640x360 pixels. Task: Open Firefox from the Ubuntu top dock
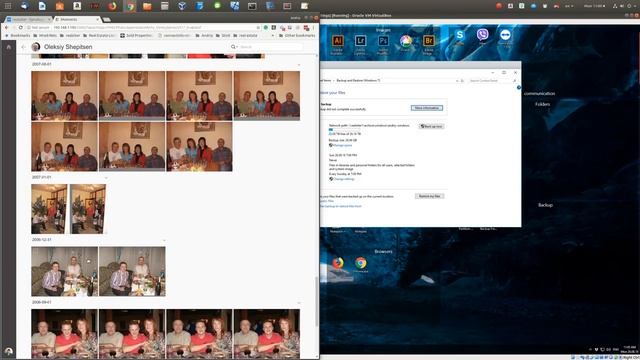tap(112, 6)
